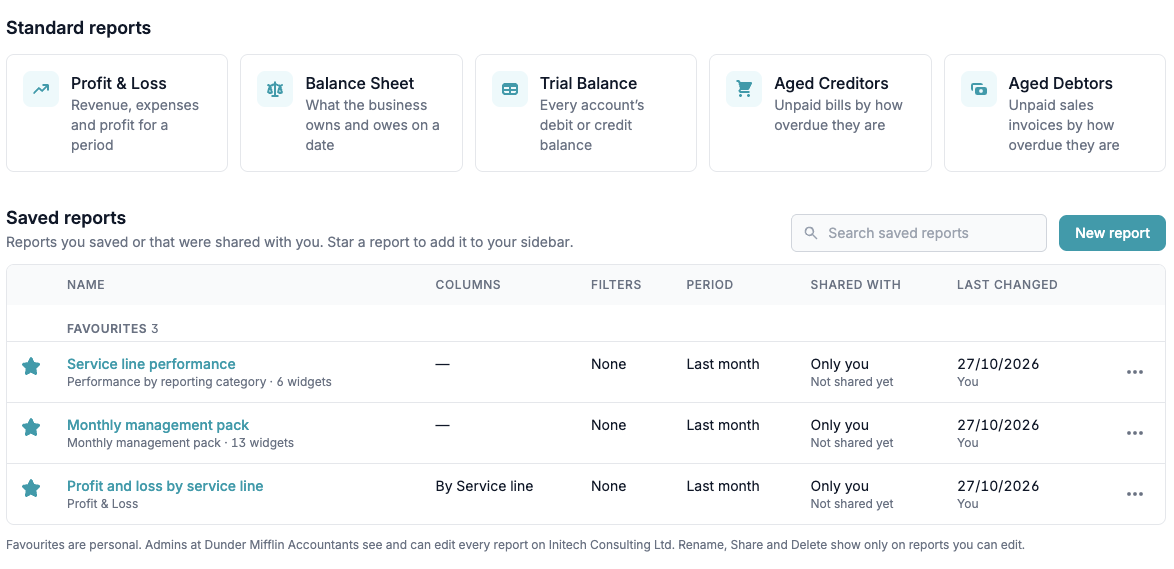Open more options for Monthly management pack
This screenshot has height=569, width=1174.
1134,433
